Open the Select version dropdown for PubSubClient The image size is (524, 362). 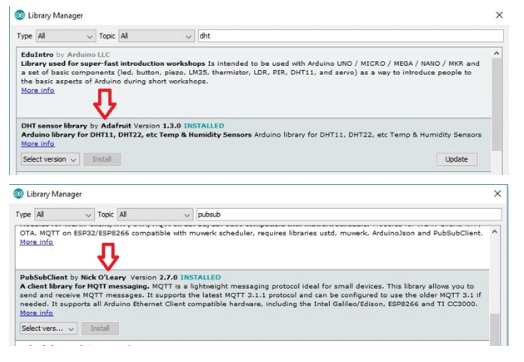[48, 329]
